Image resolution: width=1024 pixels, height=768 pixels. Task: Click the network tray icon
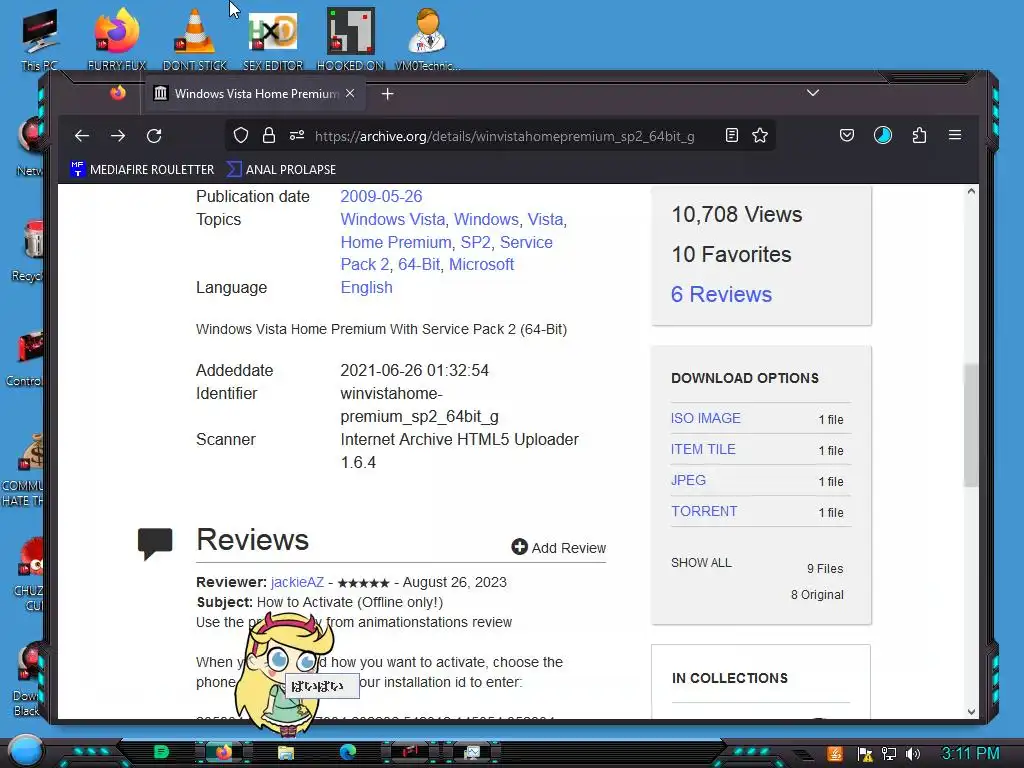888,754
